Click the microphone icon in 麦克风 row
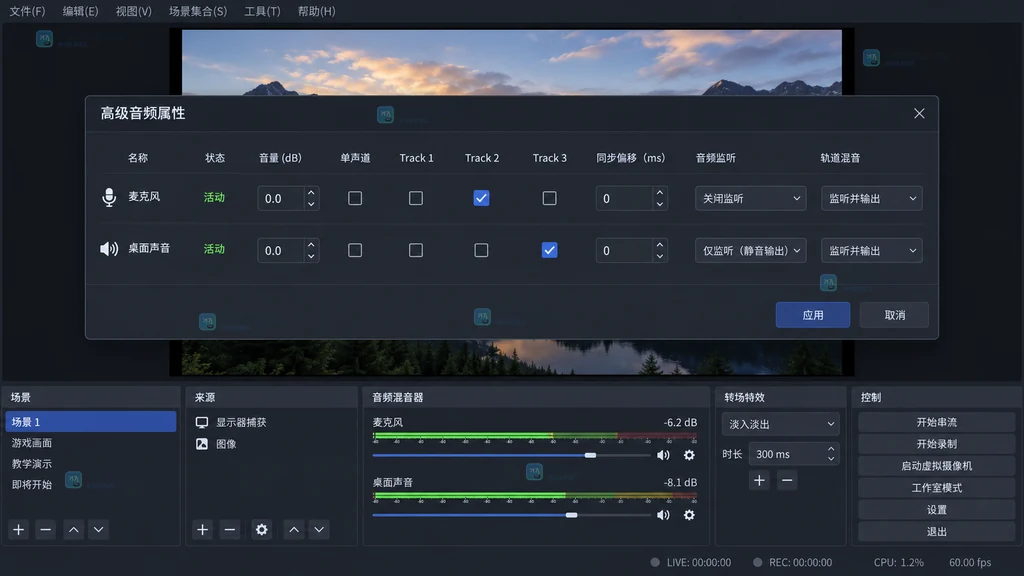Image resolution: width=1024 pixels, height=576 pixels. [109, 197]
